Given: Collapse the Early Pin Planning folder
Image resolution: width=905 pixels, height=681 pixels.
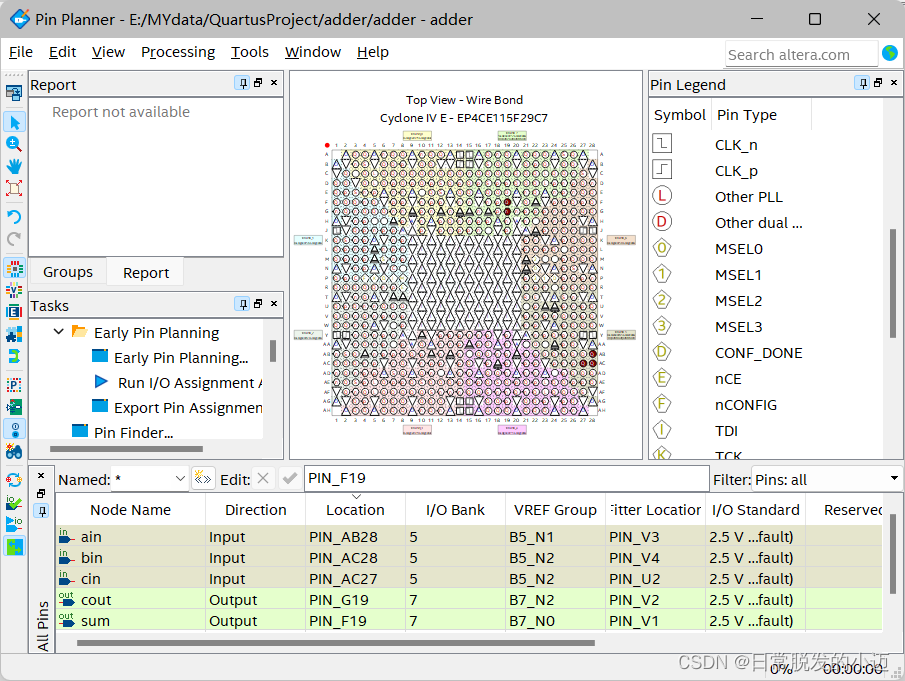Looking at the screenshot, I should 58,332.
